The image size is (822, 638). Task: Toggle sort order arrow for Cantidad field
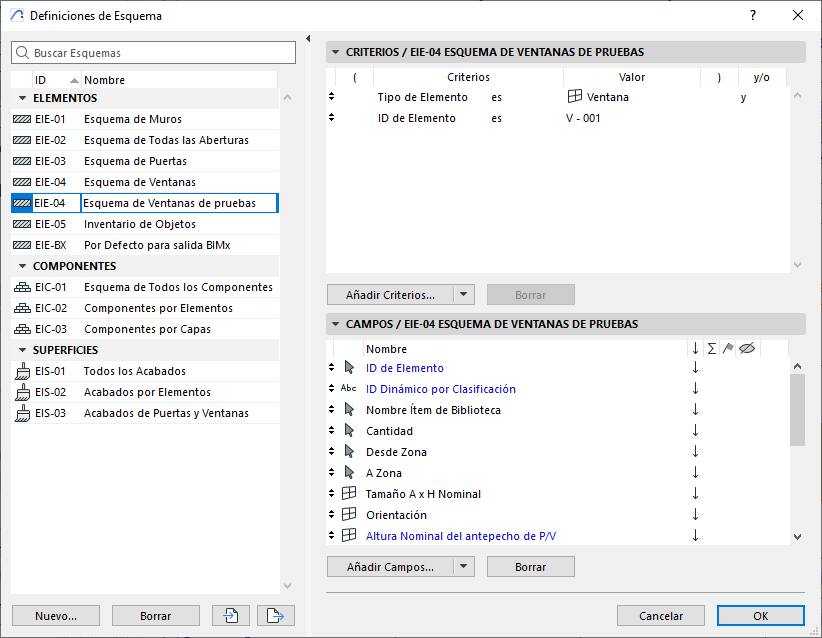tap(695, 431)
